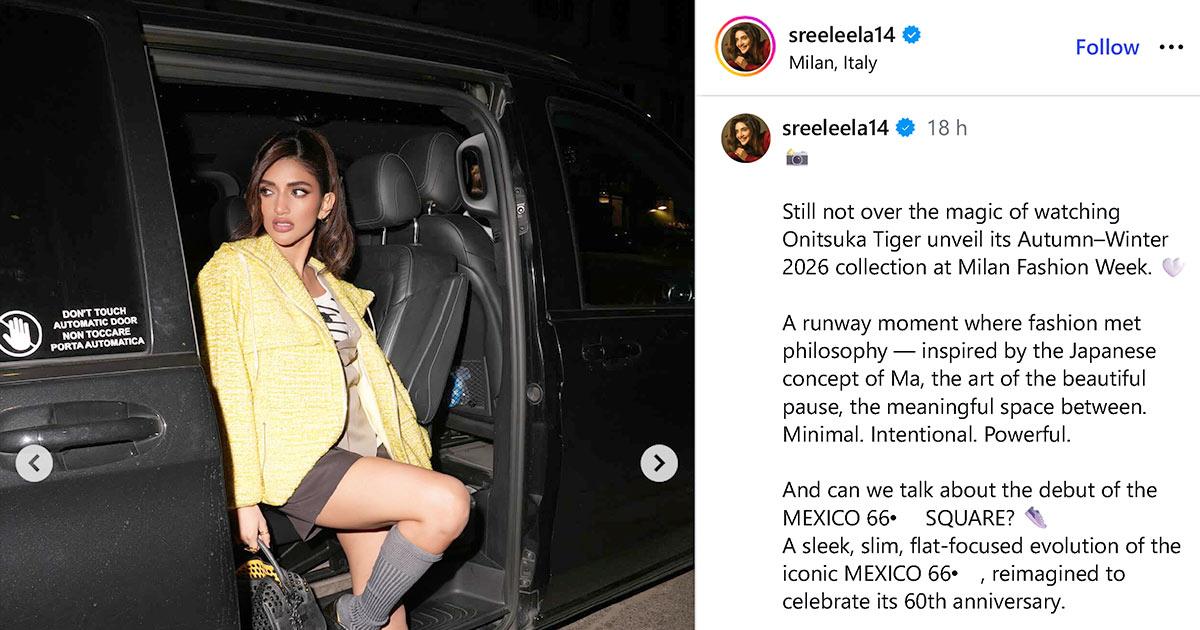Click verified badge beside header username
This screenshot has width=1200, height=630.
[x=911, y=35]
